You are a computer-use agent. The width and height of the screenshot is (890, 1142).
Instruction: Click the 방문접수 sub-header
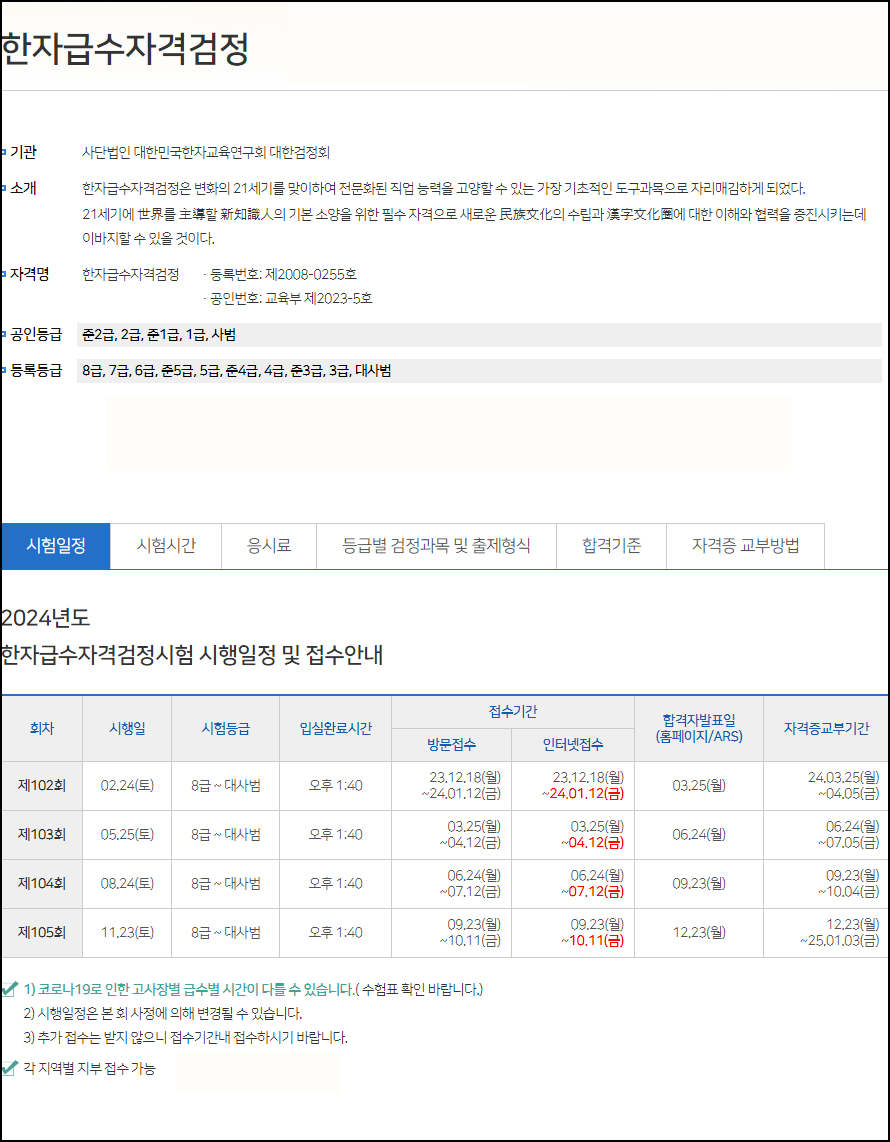coord(452,744)
